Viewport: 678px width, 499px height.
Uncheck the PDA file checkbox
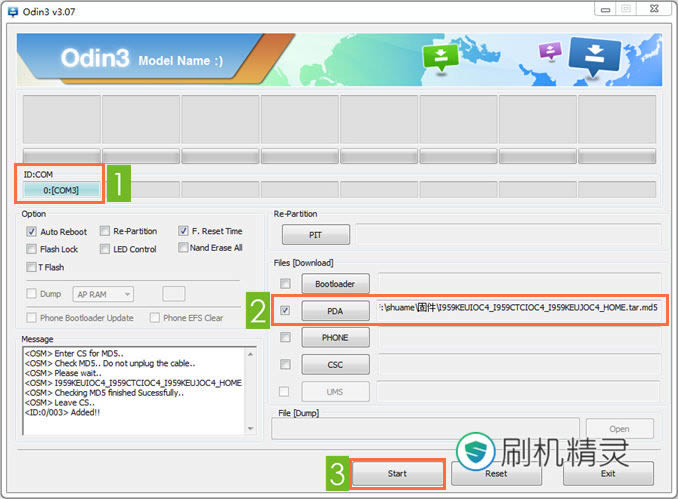pyautogui.click(x=286, y=311)
